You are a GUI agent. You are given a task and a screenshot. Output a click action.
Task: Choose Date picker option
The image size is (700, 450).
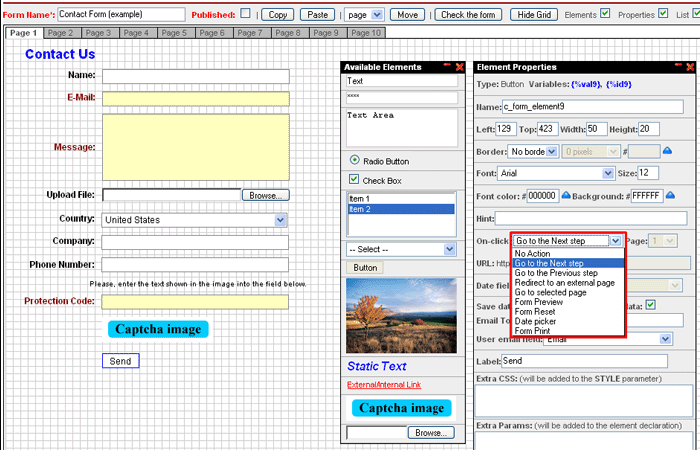(568, 321)
